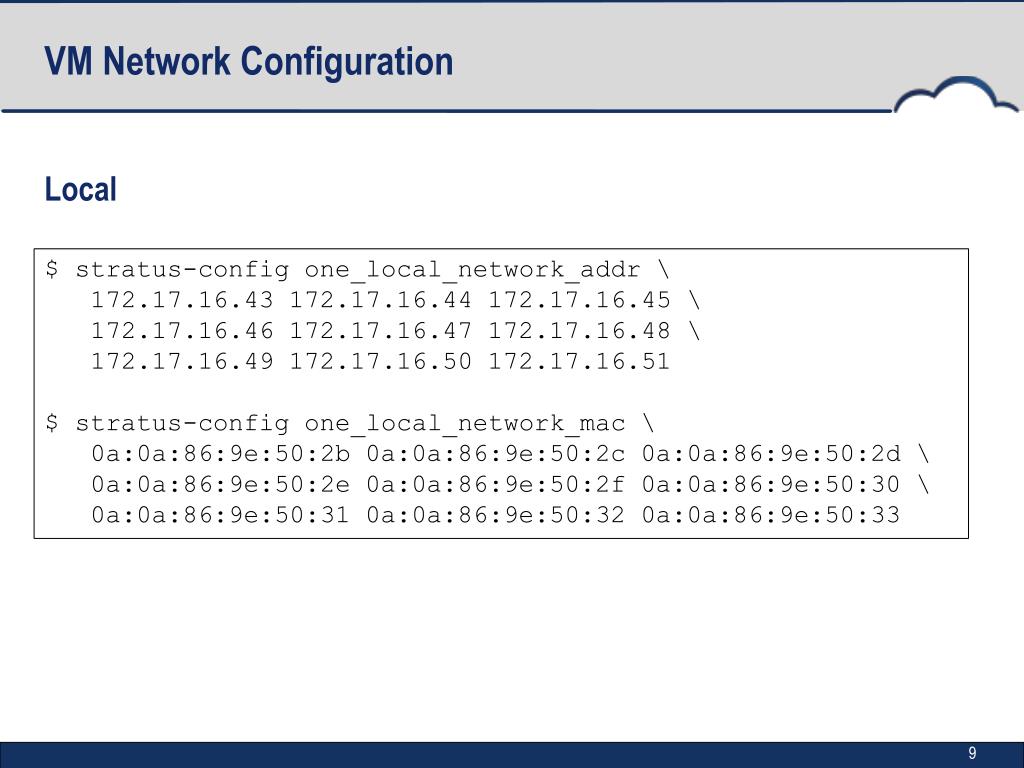Click MAC address 0a:0a:86:9e:50:30
Image resolution: width=1024 pixels, height=768 pixels.
[x=771, y=484]
